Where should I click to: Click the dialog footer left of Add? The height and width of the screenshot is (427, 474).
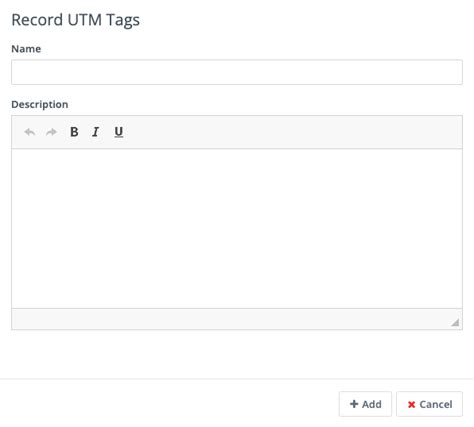pyautogui.click(x=169, y=404)
